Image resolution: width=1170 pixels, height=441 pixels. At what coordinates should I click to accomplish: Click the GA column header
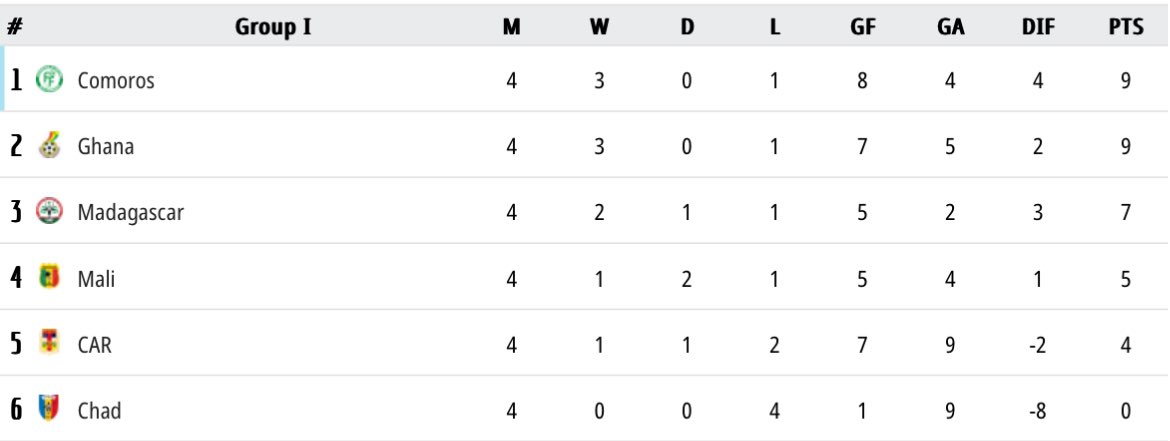pyautogui.click(x=951, y=28)
